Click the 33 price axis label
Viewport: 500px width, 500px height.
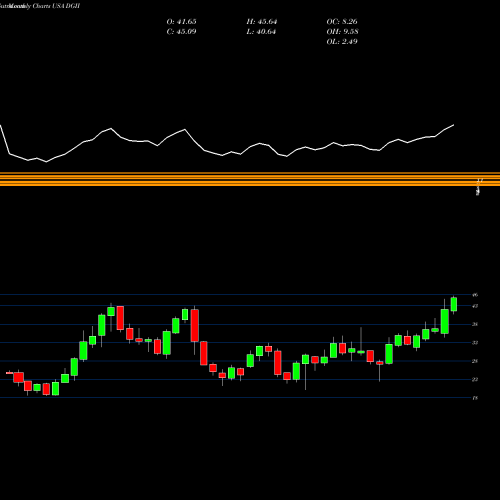point(475,343)
